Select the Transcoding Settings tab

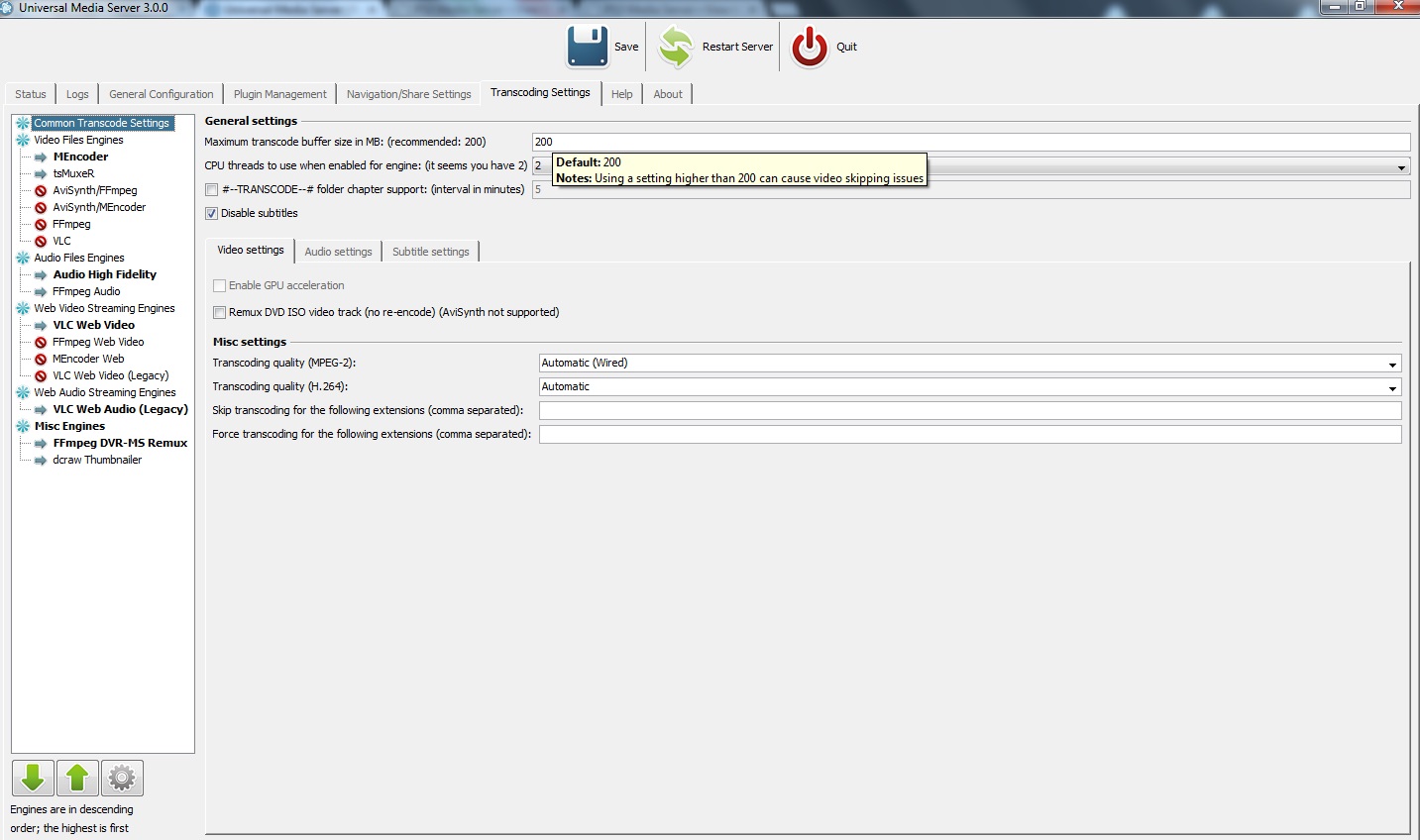tap(540, 93)
